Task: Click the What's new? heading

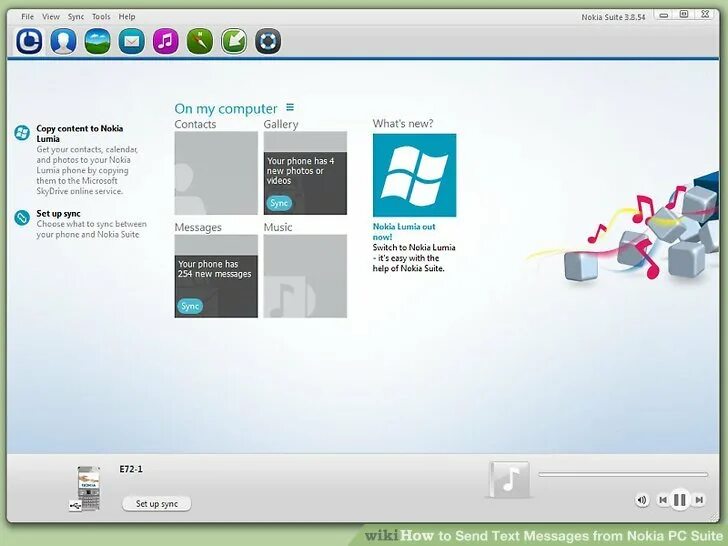Action: 403,124
